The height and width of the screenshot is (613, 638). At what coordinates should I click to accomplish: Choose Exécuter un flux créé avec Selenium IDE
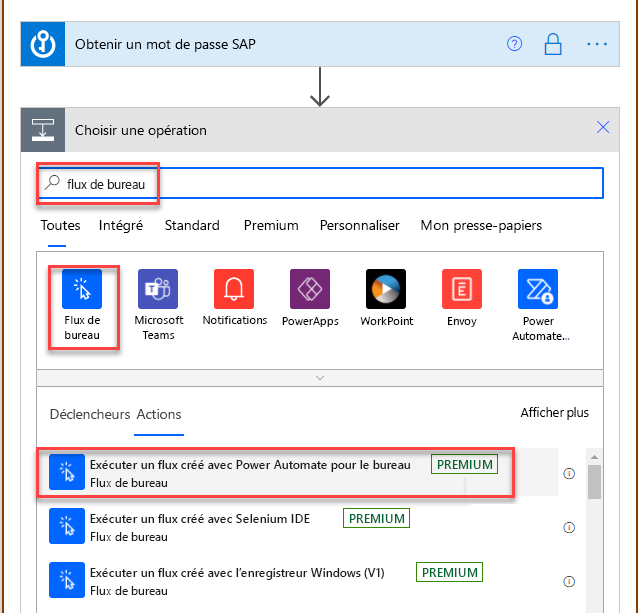298,527
